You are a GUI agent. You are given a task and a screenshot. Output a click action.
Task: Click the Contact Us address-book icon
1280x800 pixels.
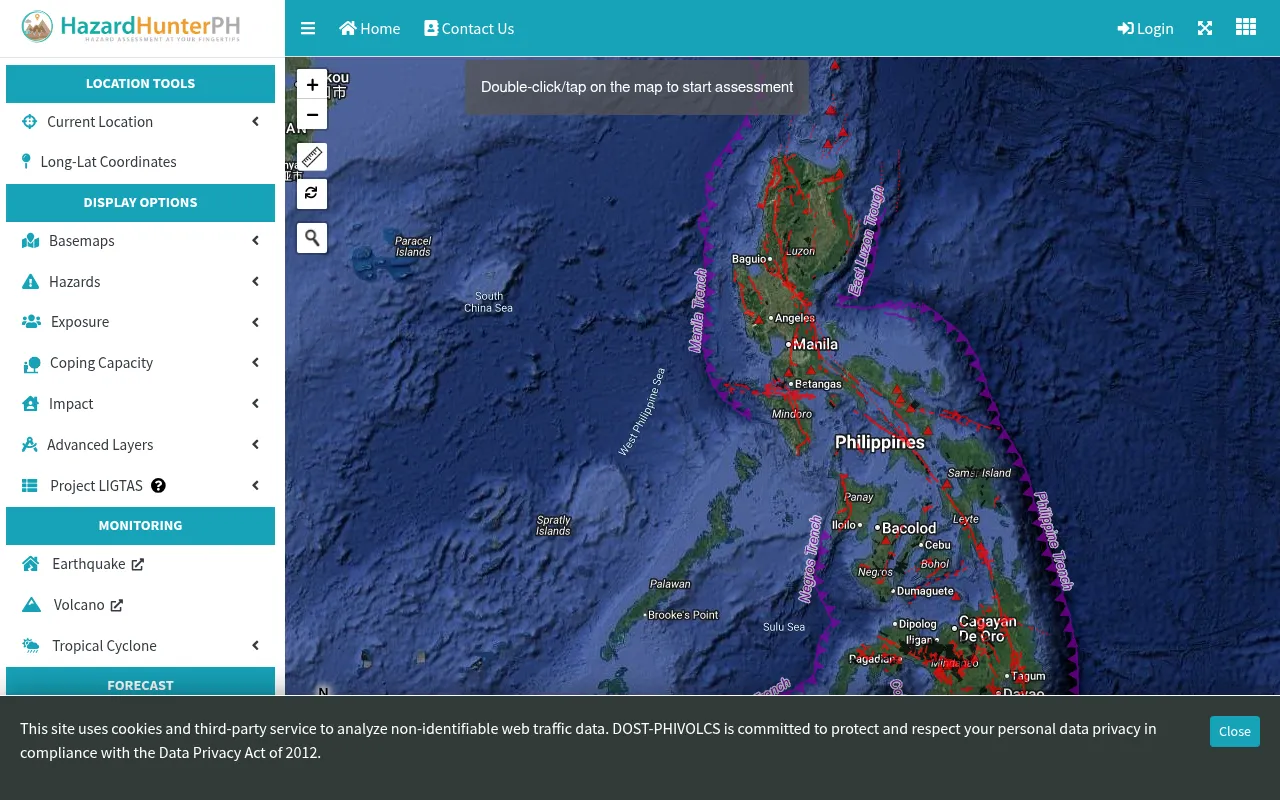[x=431, y=28]
